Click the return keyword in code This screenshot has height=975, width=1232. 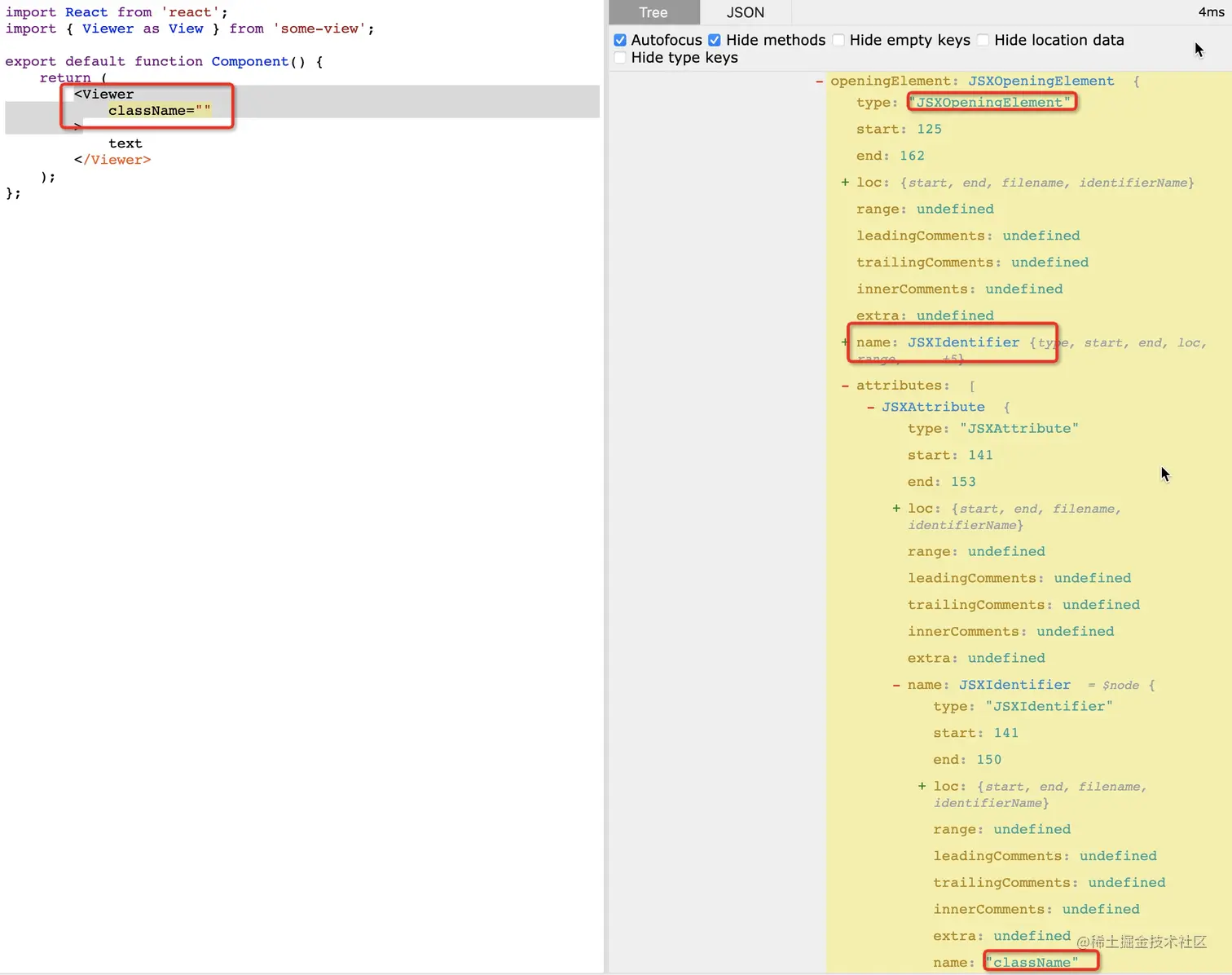65,78
